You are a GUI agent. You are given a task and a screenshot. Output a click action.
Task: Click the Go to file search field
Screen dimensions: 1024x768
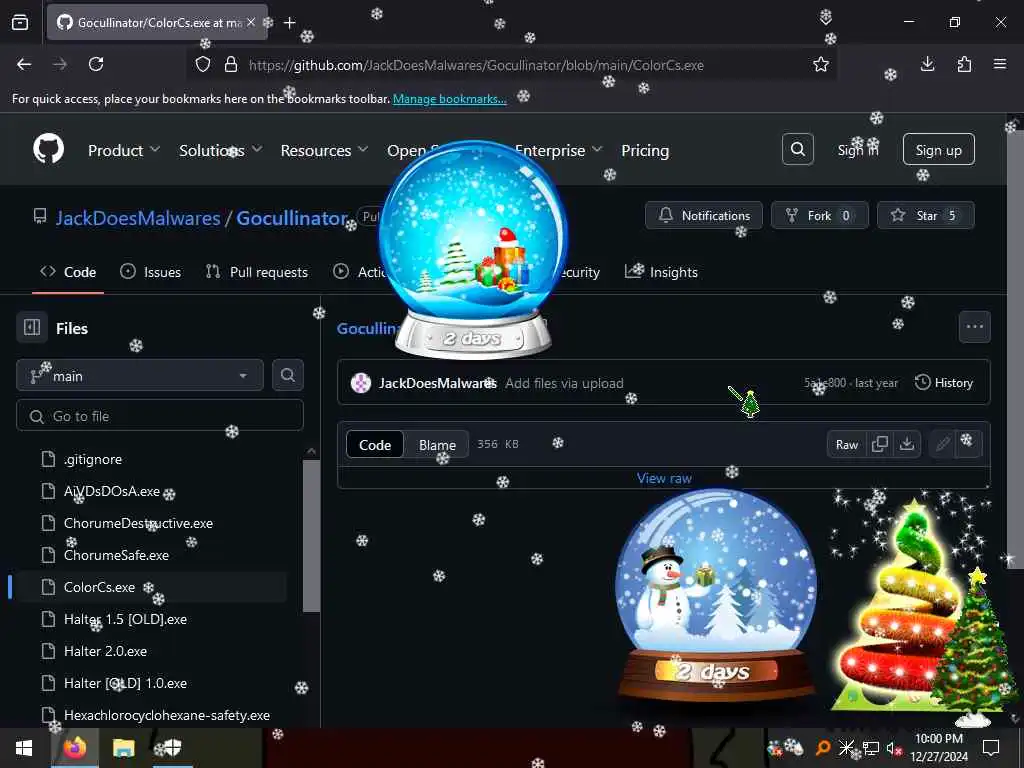pyautogui.click(x=160, y=416)
